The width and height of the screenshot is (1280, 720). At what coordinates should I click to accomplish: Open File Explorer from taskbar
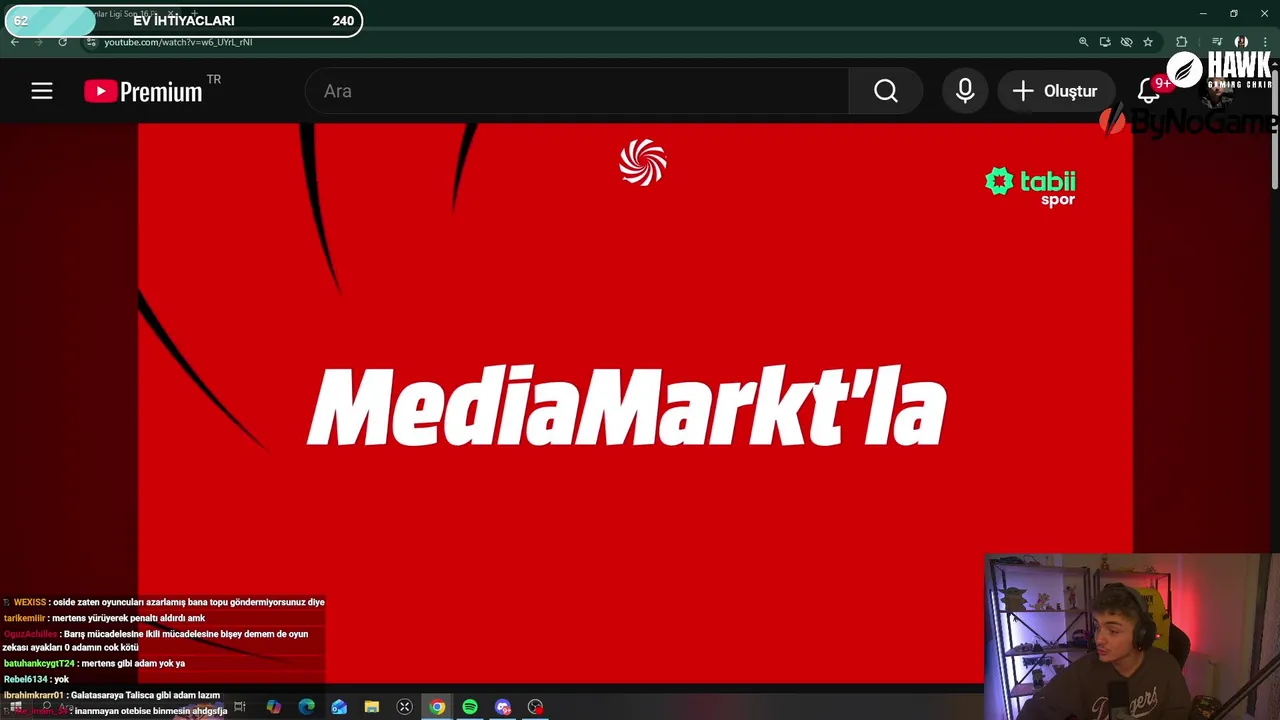click(x=372, y=707)
